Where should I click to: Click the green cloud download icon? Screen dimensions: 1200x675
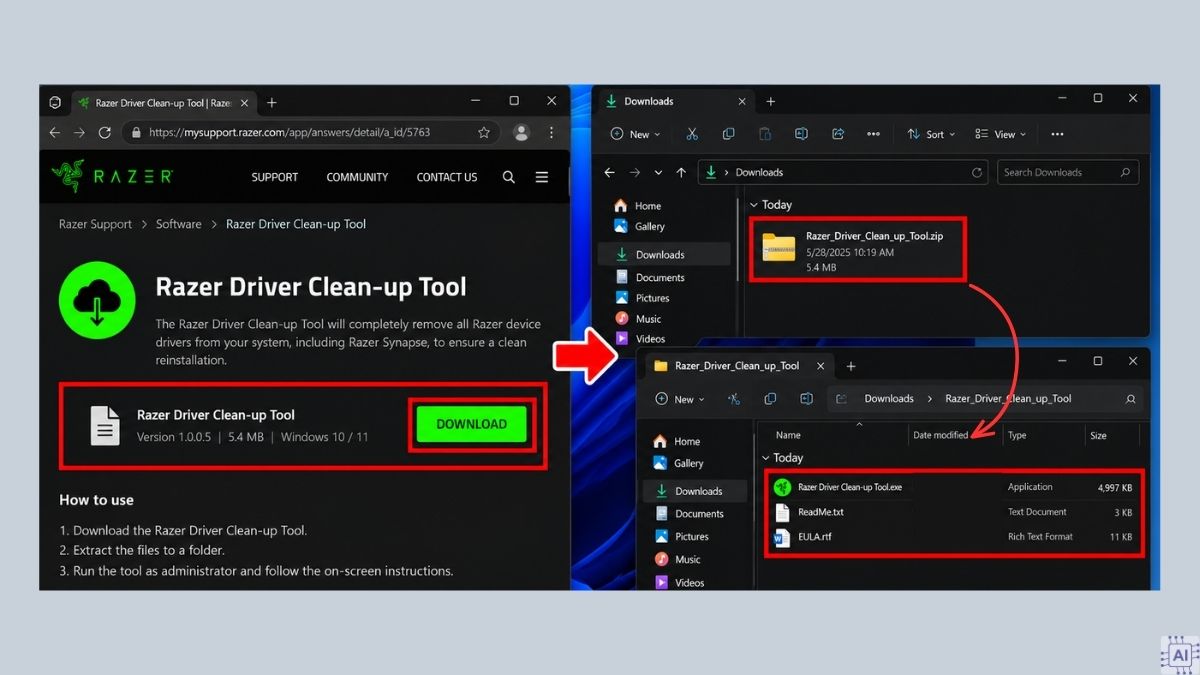click(x=97, y=301)
